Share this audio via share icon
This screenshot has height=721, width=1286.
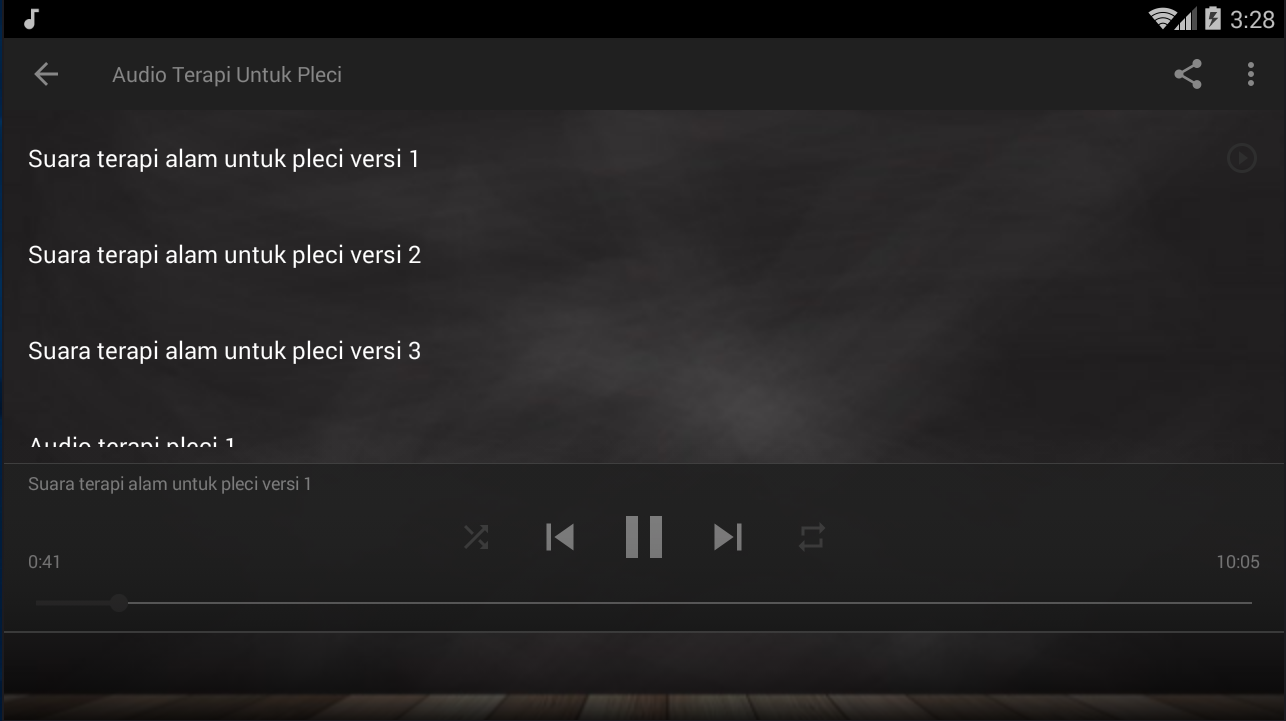click(x=1187, y=74)
